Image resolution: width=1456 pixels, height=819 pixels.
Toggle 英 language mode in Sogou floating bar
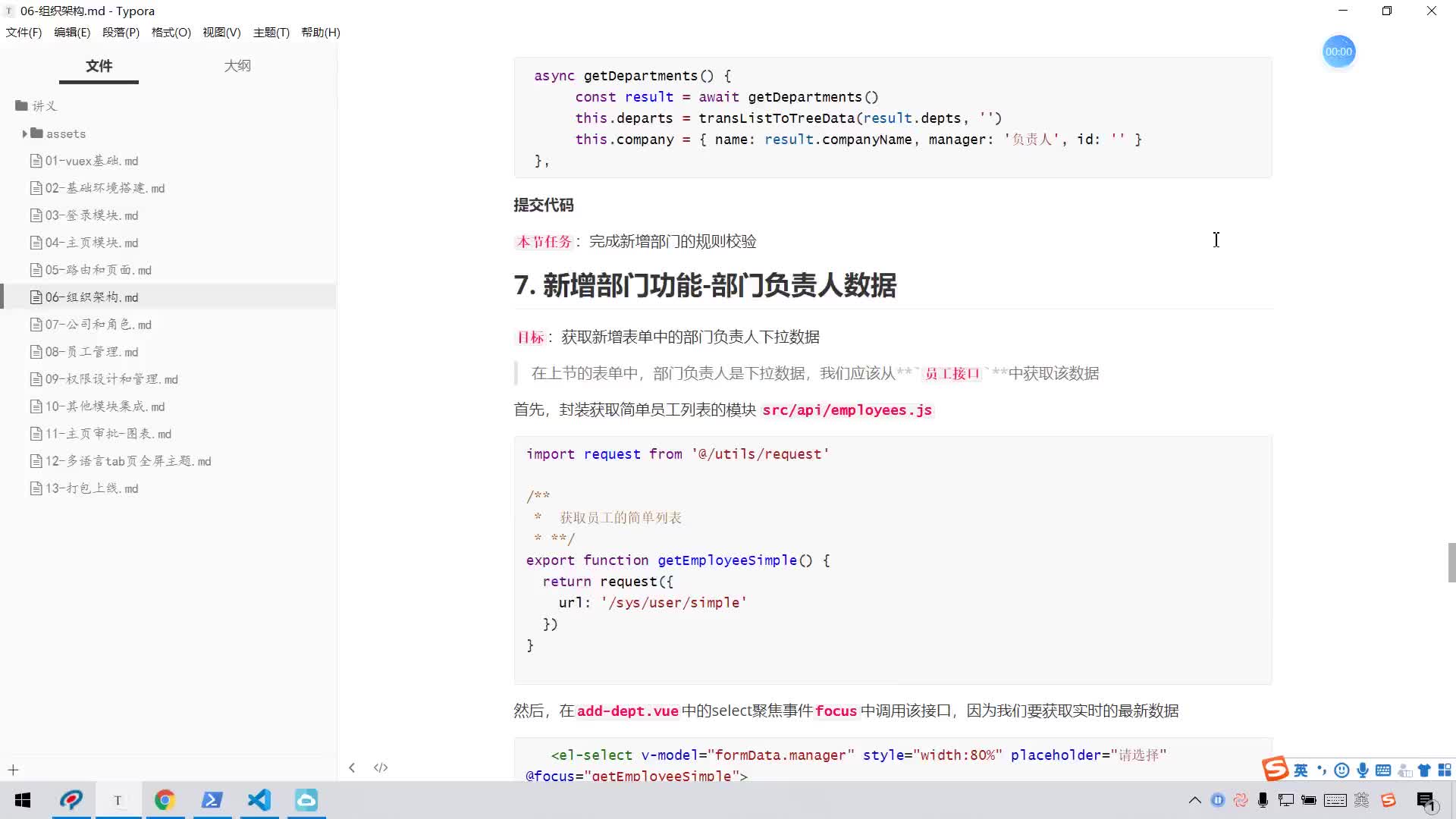click(x=1301, y=770)
